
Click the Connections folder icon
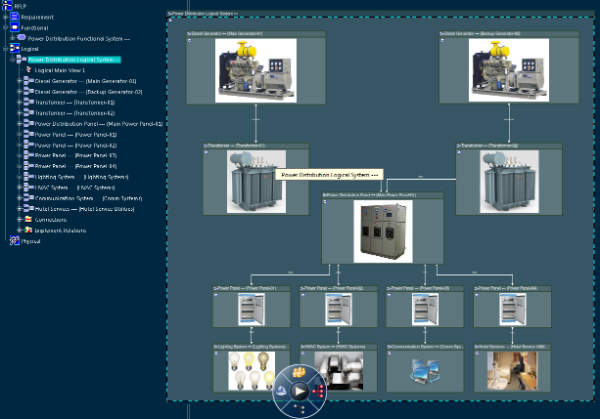27,219
